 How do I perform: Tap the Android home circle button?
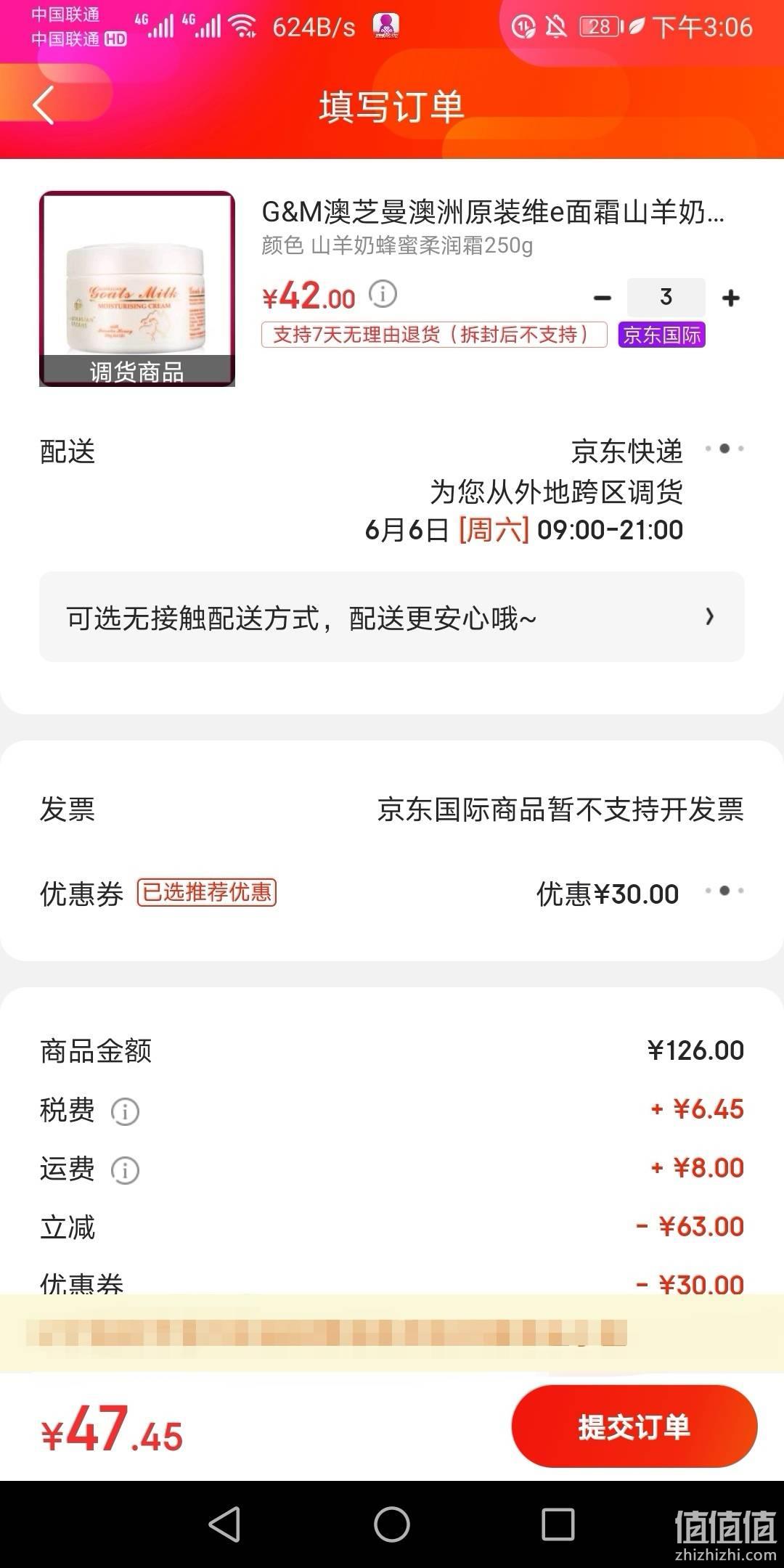pyautogui.click(x=392, y=1524)
